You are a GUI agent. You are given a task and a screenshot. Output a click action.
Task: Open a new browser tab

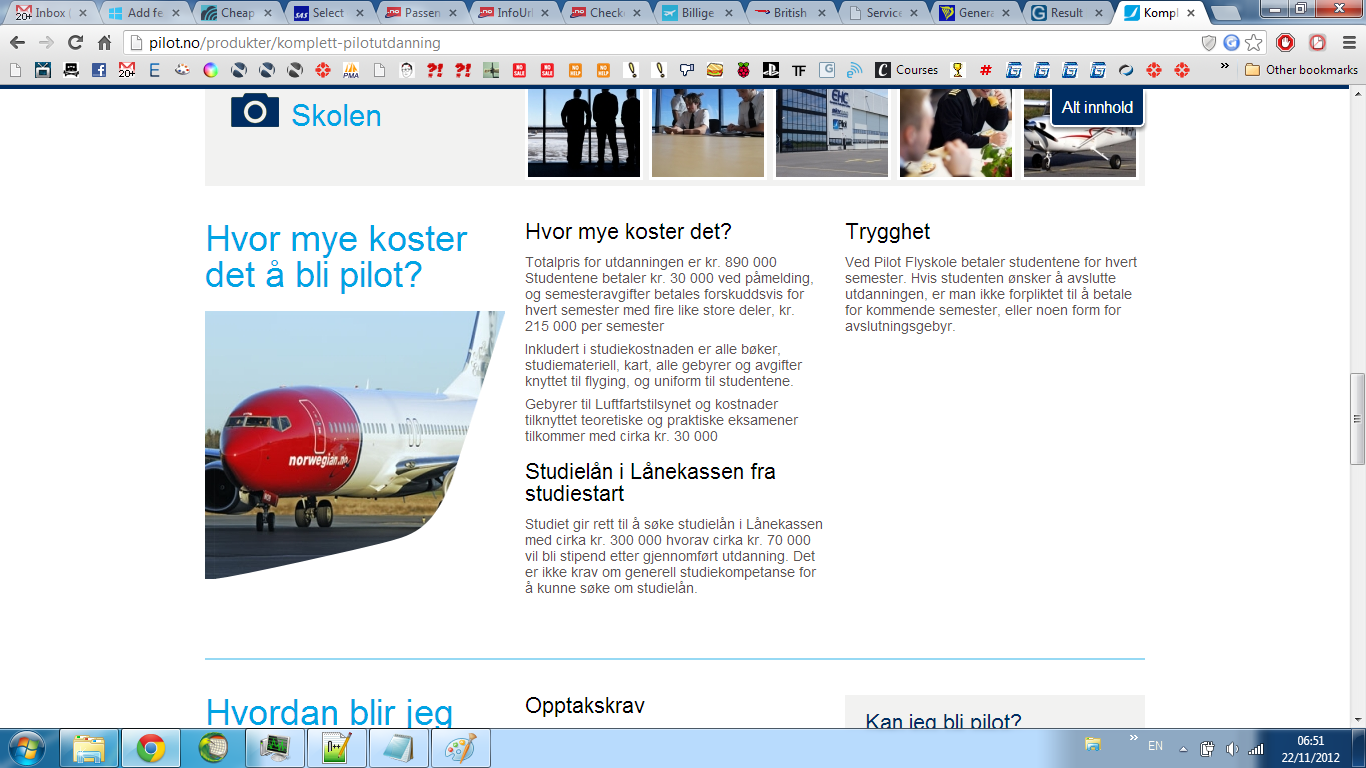(x=1224, y=13)
